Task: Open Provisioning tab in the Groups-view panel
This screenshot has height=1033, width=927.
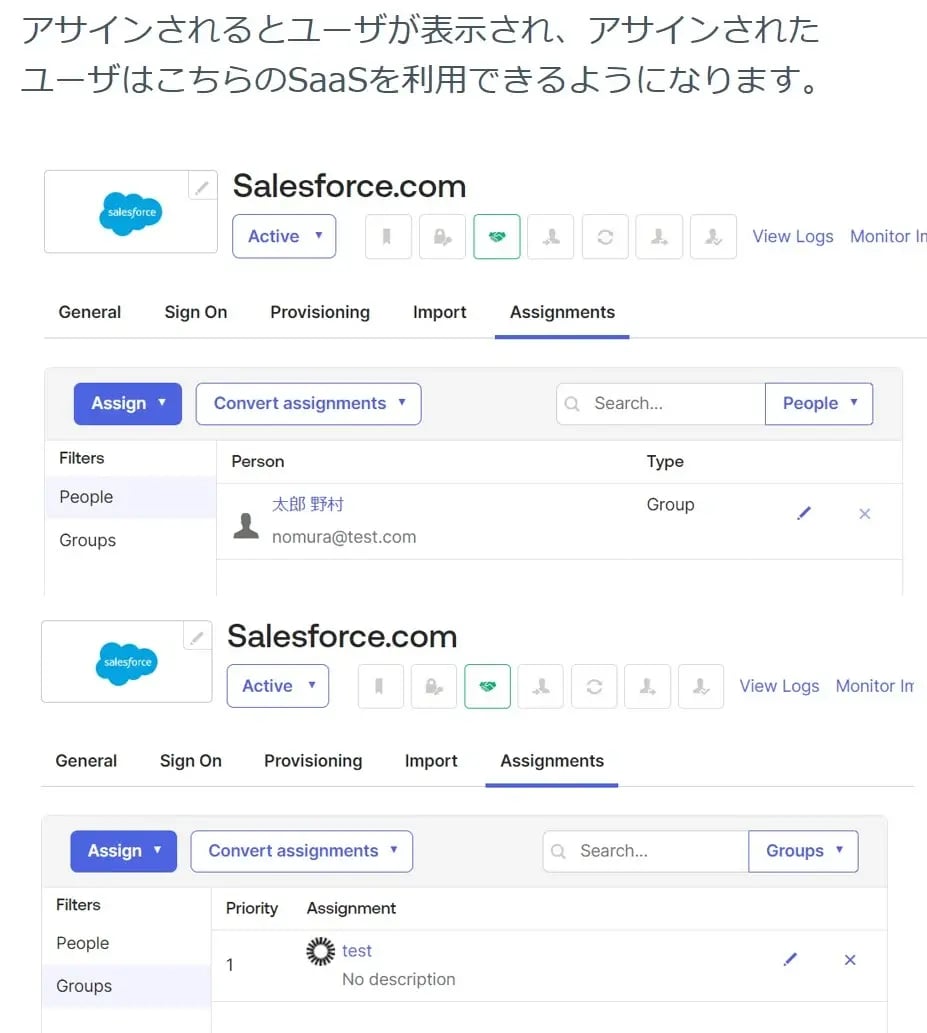Action: 313,761
